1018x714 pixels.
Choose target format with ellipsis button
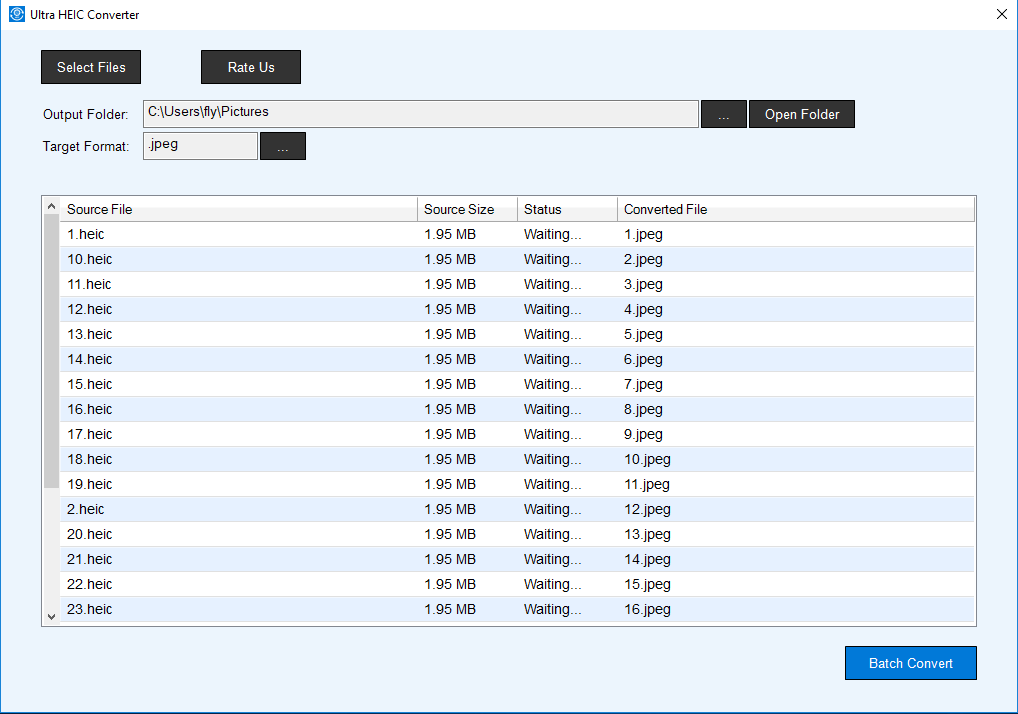282,146
